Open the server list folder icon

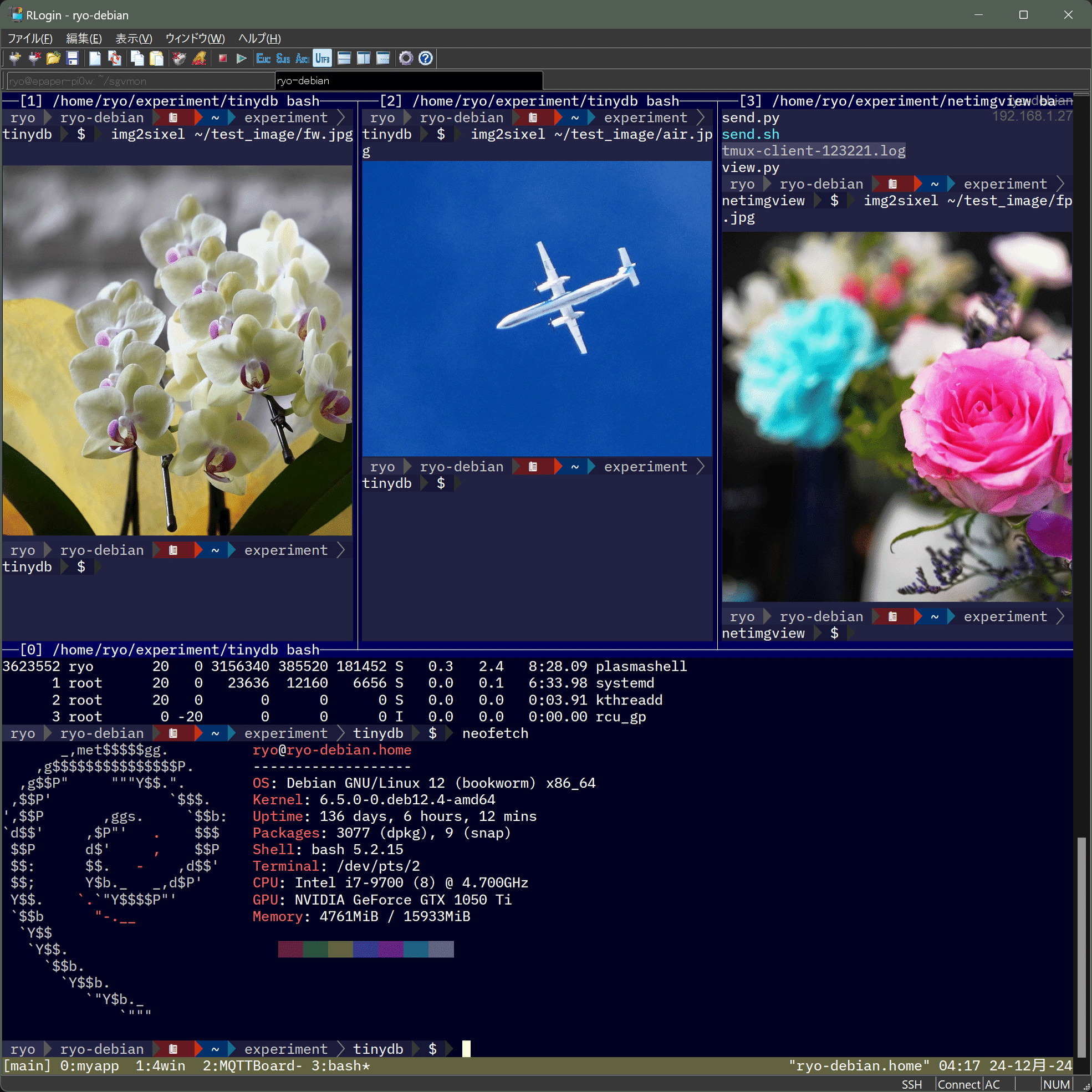click(x=53, y=58)
